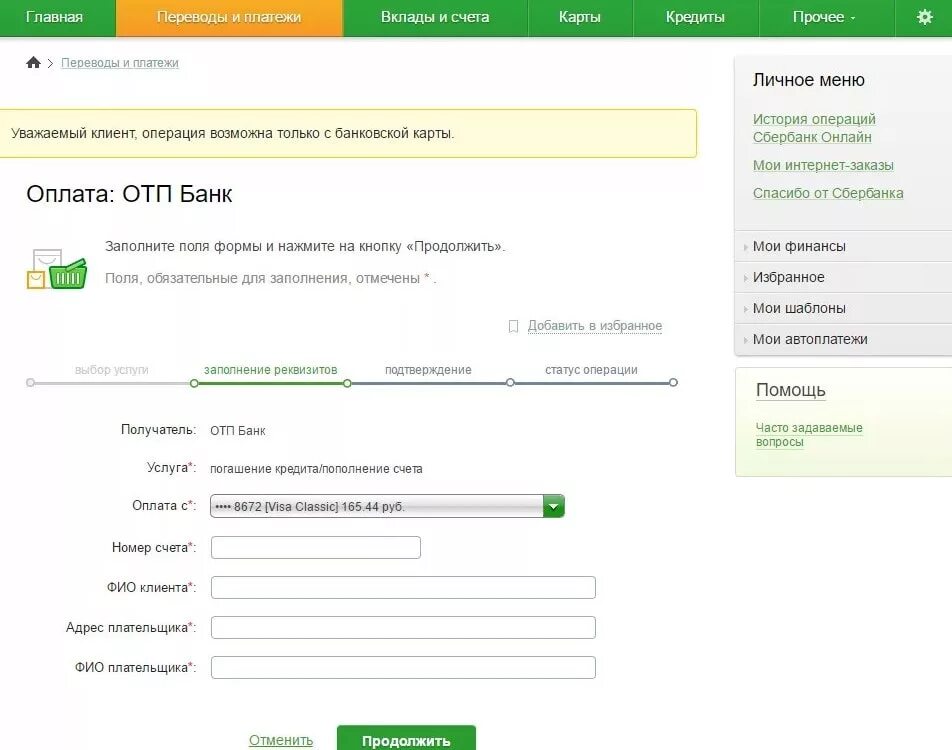Open Мои интернет-заказы link
This screenshot has height=750, width=952.
click(823, 165)
